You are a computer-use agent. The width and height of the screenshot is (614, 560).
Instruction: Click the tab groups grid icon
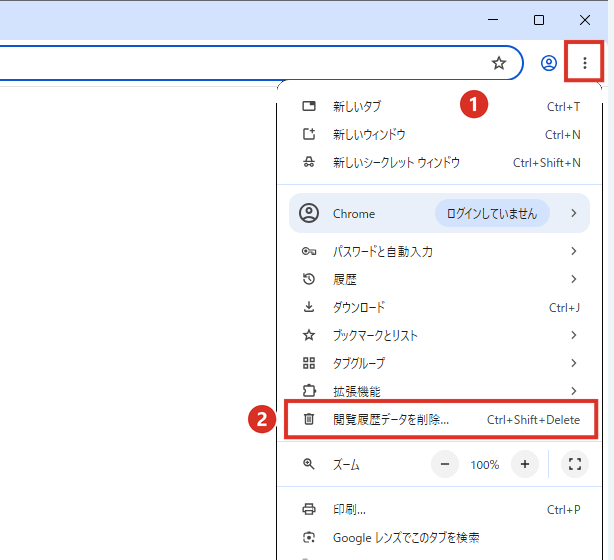[309, 363]
